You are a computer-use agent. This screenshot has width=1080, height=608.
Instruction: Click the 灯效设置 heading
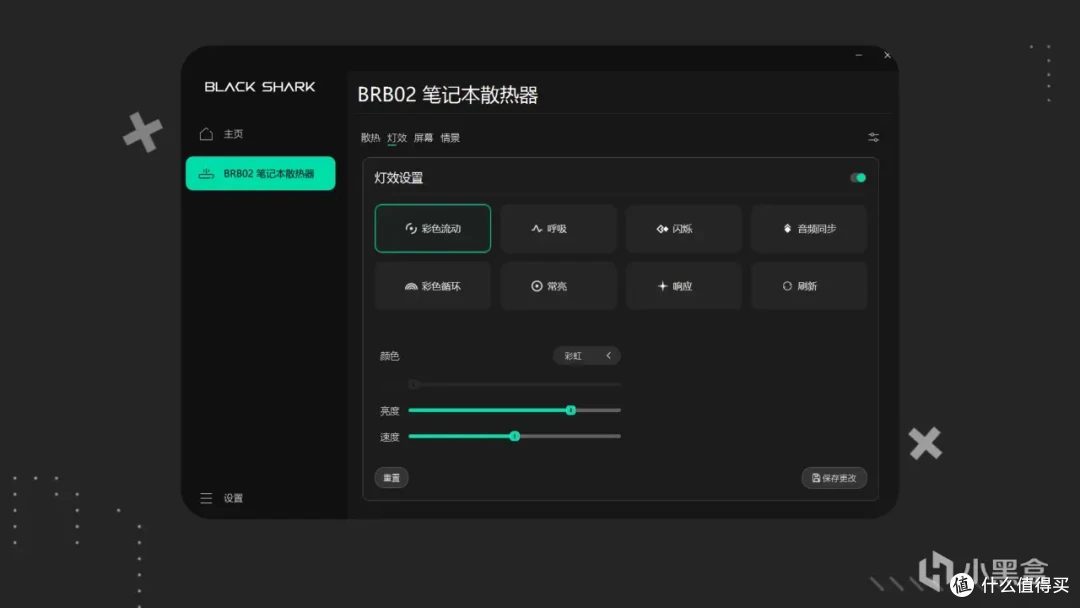pyautogui.click(x=398, y=178)
